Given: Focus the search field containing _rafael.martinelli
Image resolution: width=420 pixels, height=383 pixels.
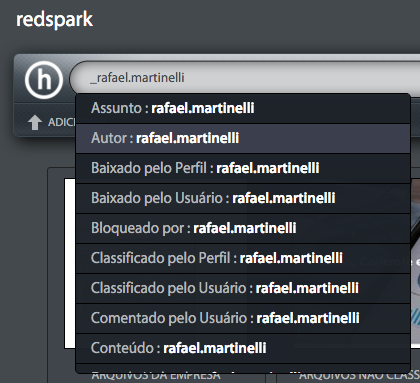Looking at the screenshot, I should coord(245,78).
